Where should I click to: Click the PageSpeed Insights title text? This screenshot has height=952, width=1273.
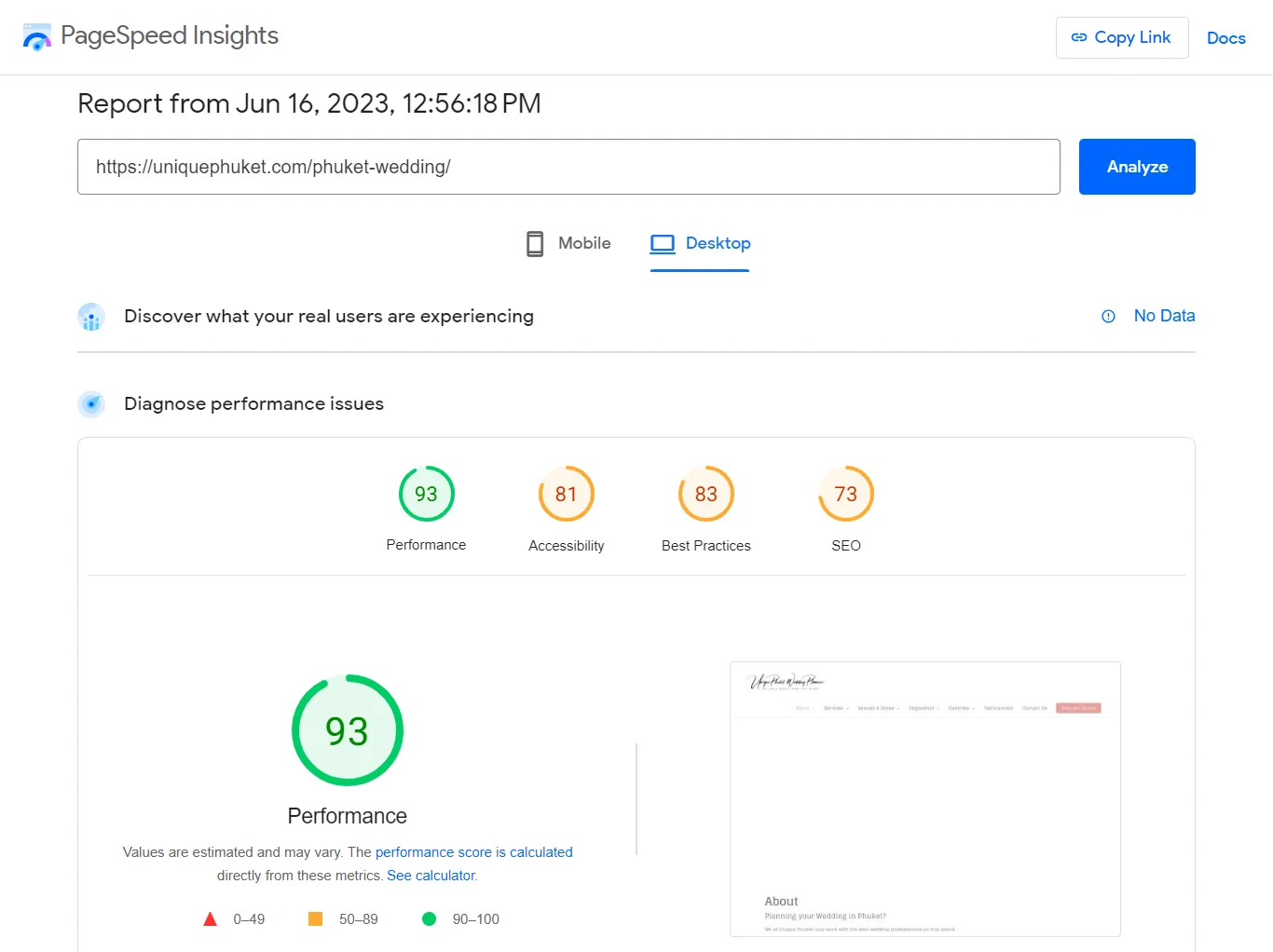click(170, 35)
